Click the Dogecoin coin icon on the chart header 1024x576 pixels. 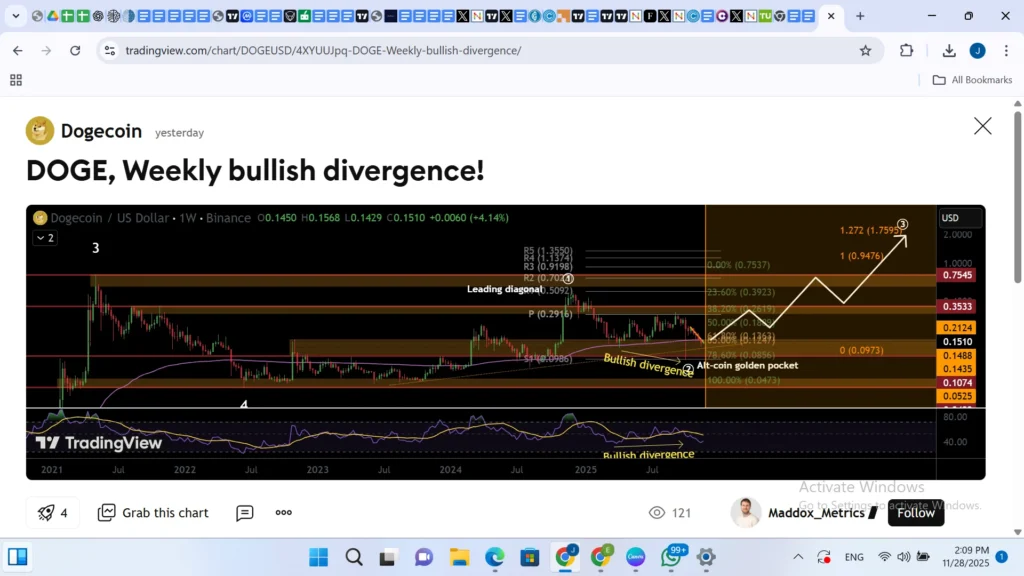coord(39,218)
